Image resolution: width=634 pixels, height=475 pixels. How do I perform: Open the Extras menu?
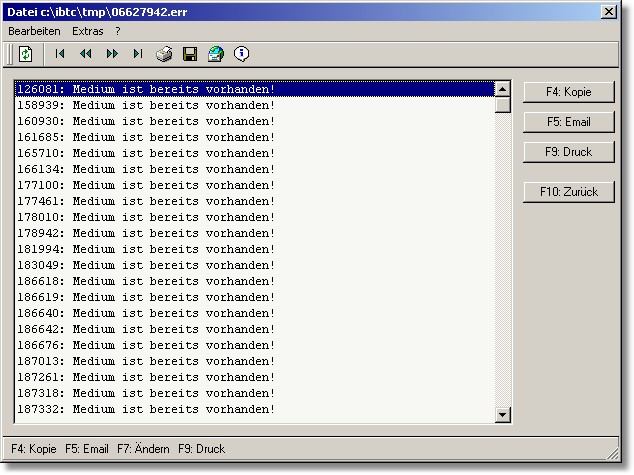(88, 31)
